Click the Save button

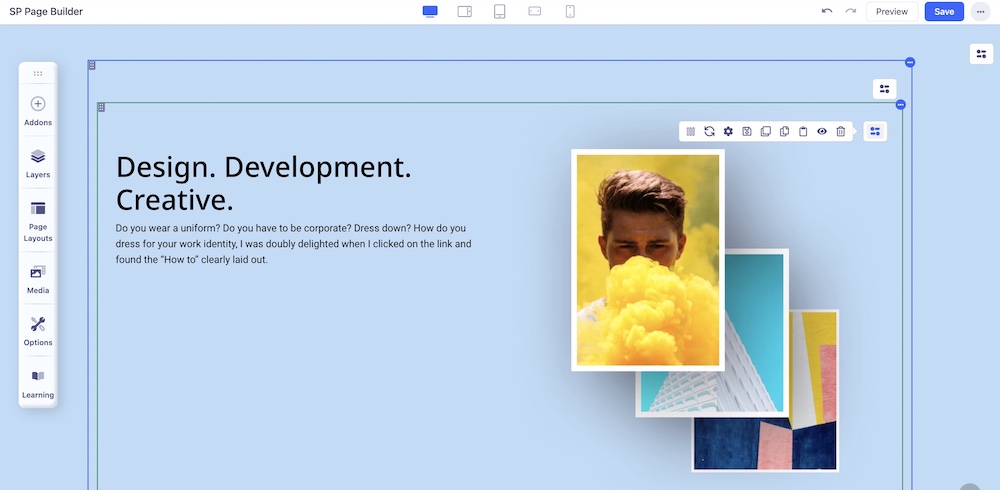pos(944,12)
